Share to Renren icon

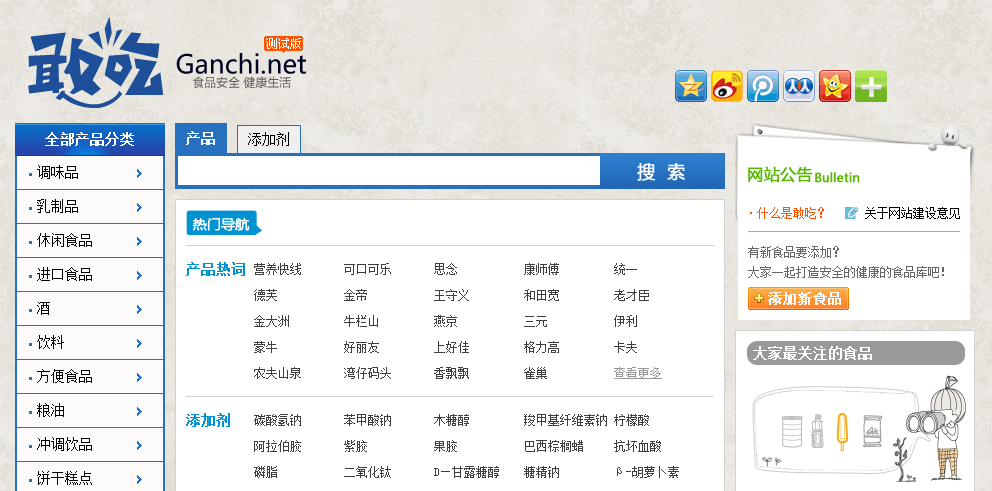[x=799, y=86]
